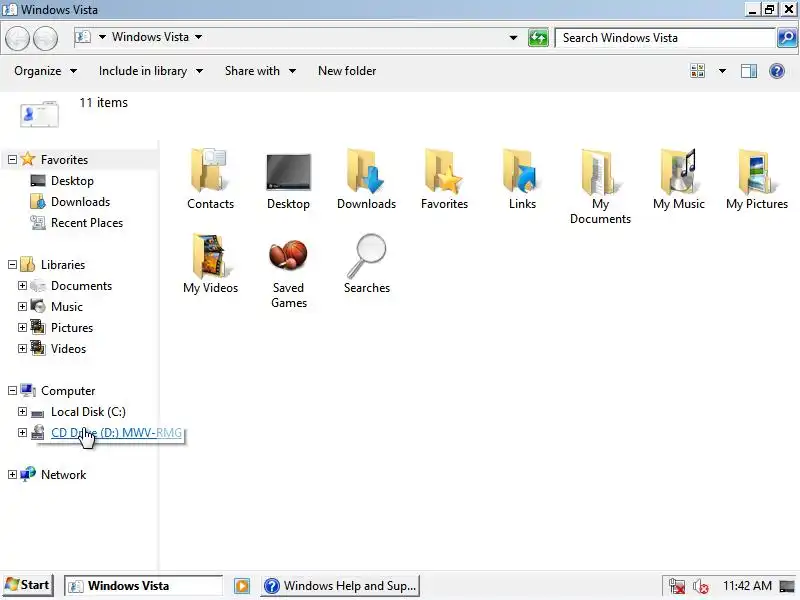The width and height of the screenshot is (800, 600).
Task: Select the Downloads folder icon in the main pane
Action: tap(366, 170)
